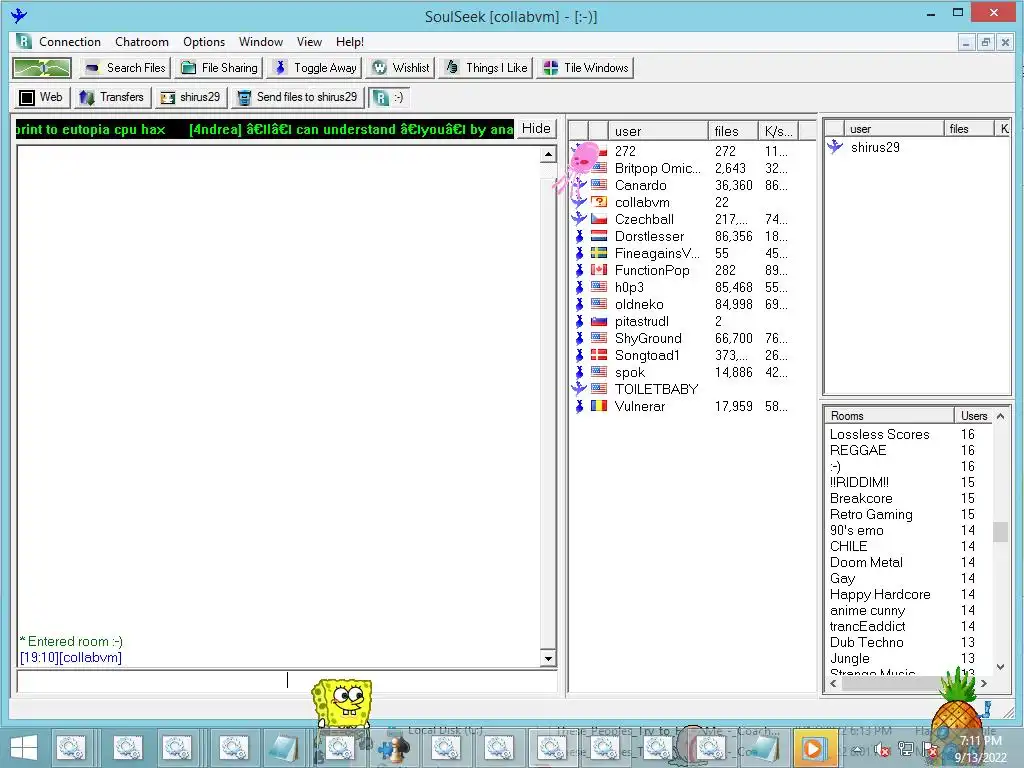Open the orange media player taskbar icon
The width and height of the screenshot is (1024, 768).
(813, 748)
